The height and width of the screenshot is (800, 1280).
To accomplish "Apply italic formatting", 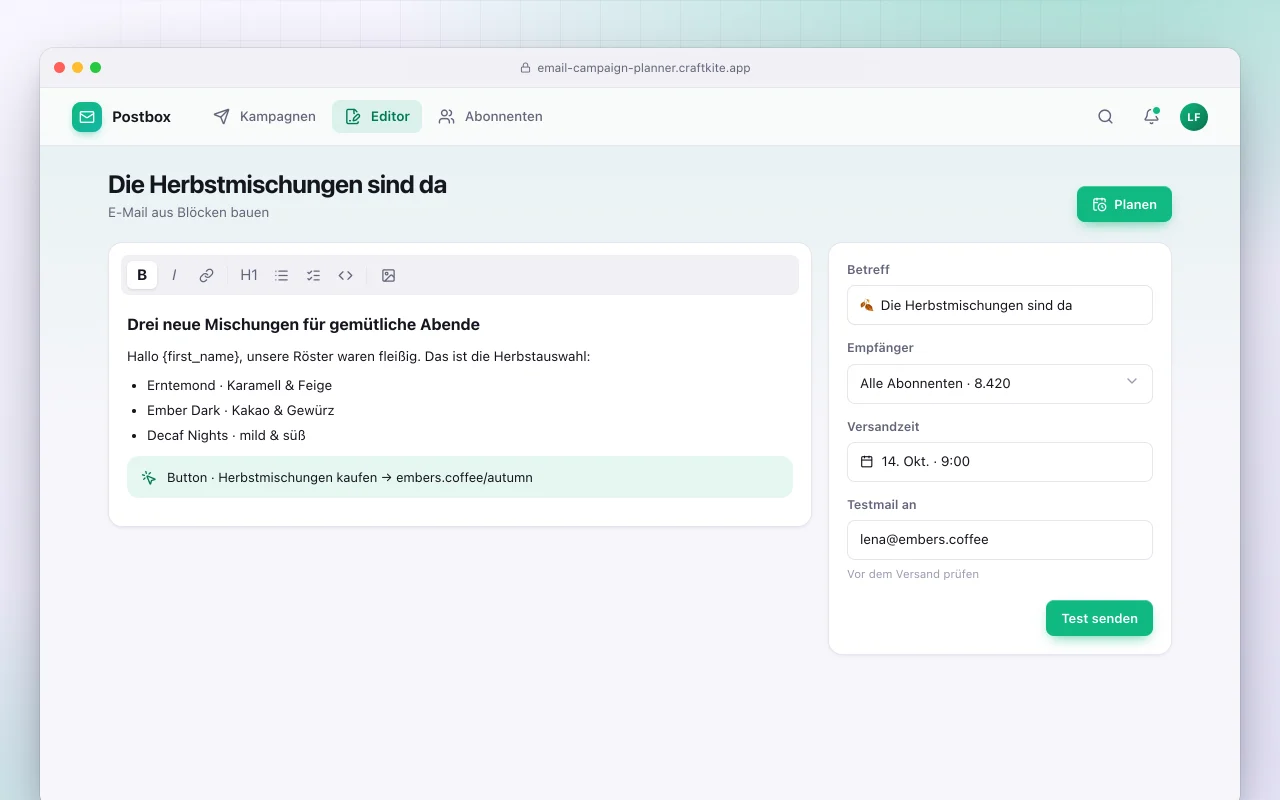I will point(174,275).
